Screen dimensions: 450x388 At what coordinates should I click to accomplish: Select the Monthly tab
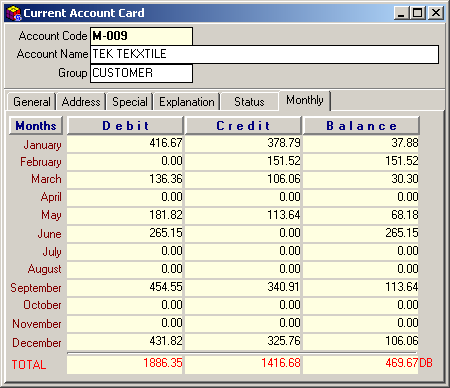(305, 100)
